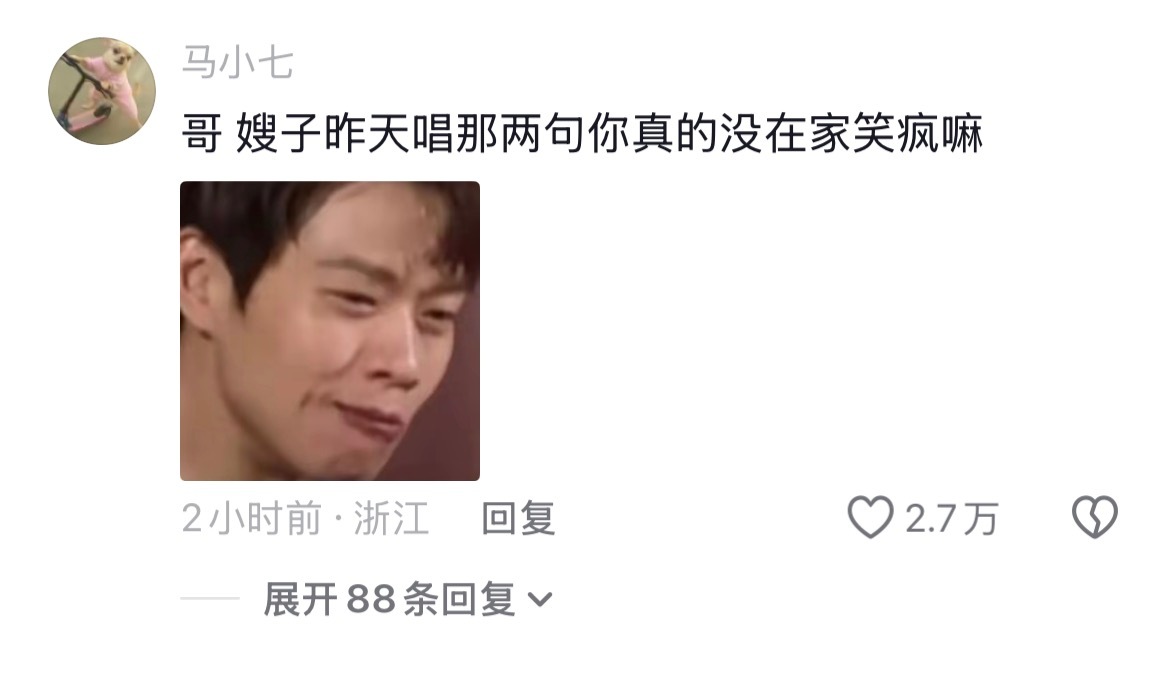1170x675 pixels.
Task: Click the 2小时前 timestamp
Action: pos(251,518)
